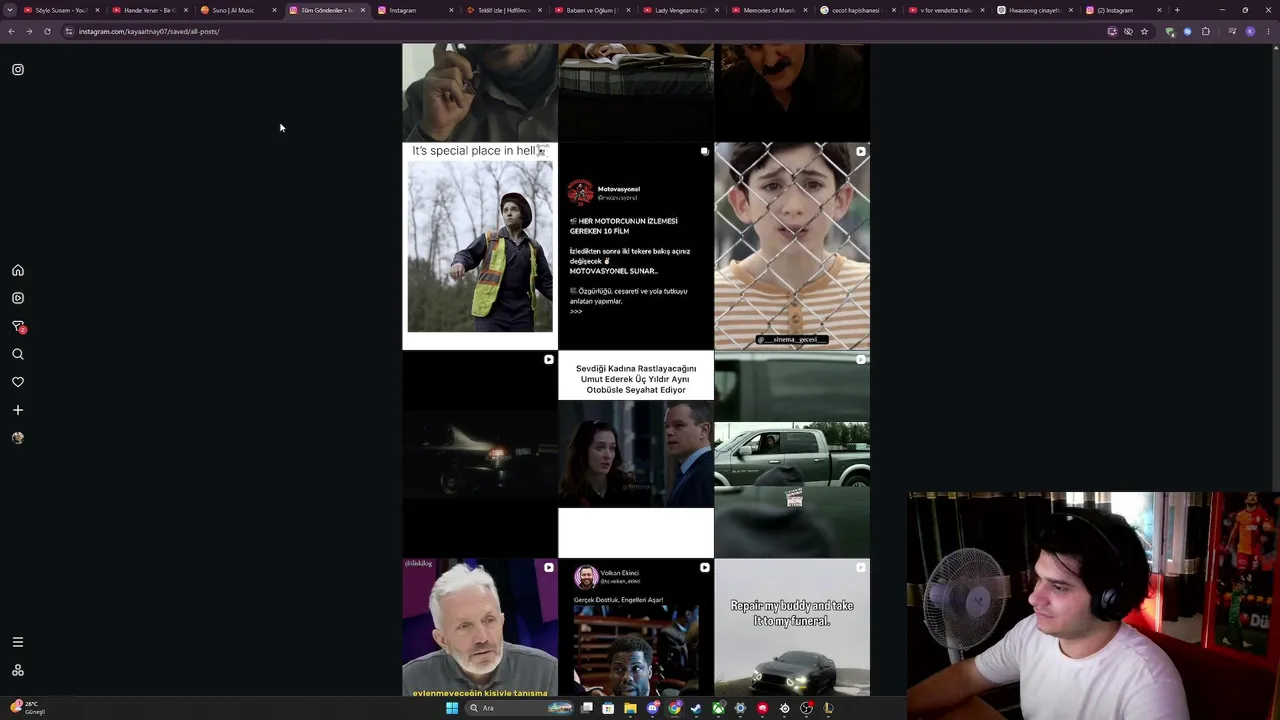This screenshot has width=1280, height=720.
Task: Open the Meta apps icon at sidebar bottom
Action: click(x=18, y=670)
